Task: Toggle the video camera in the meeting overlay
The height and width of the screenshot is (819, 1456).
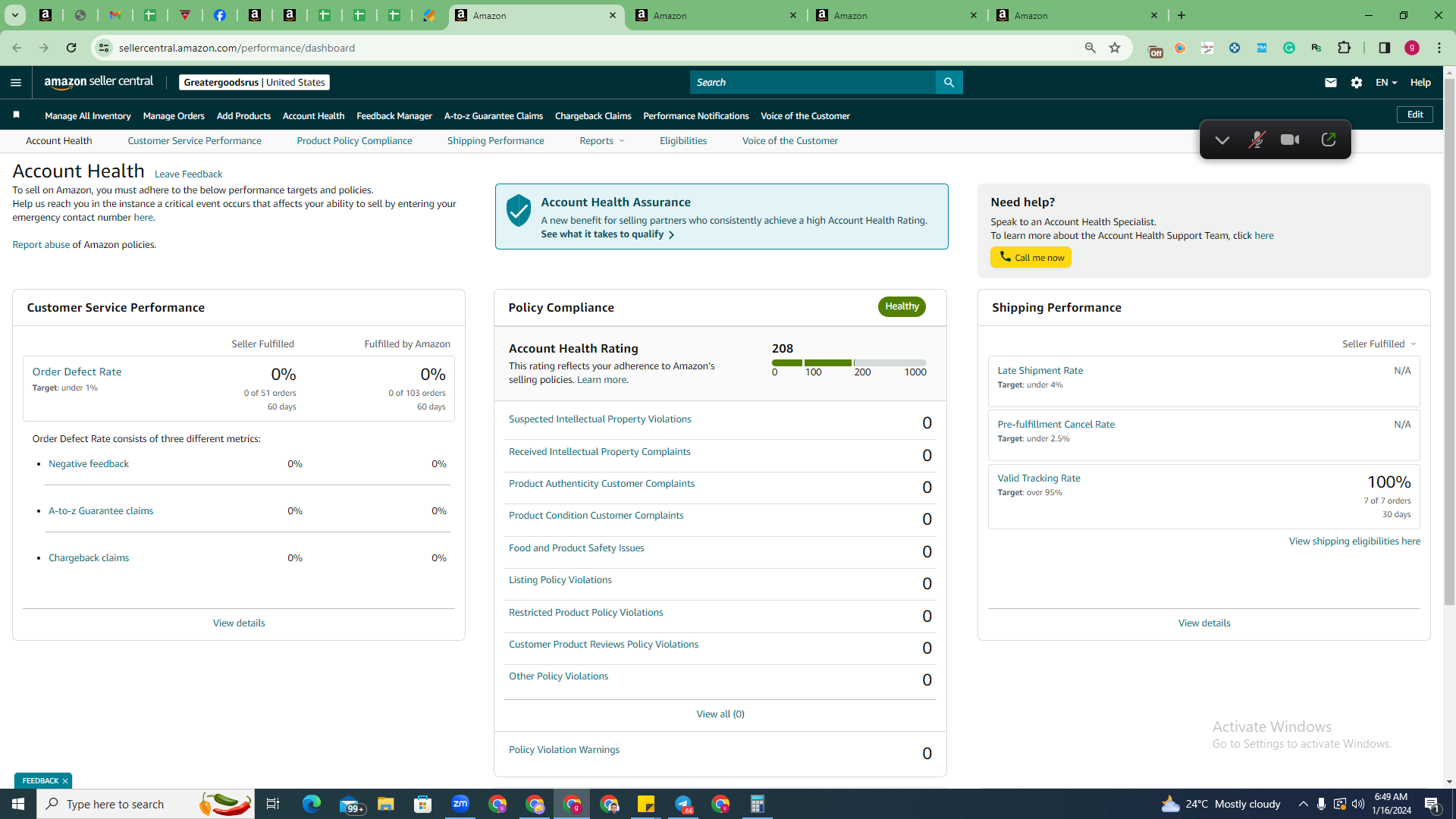Action: (x=1290, y=140)
